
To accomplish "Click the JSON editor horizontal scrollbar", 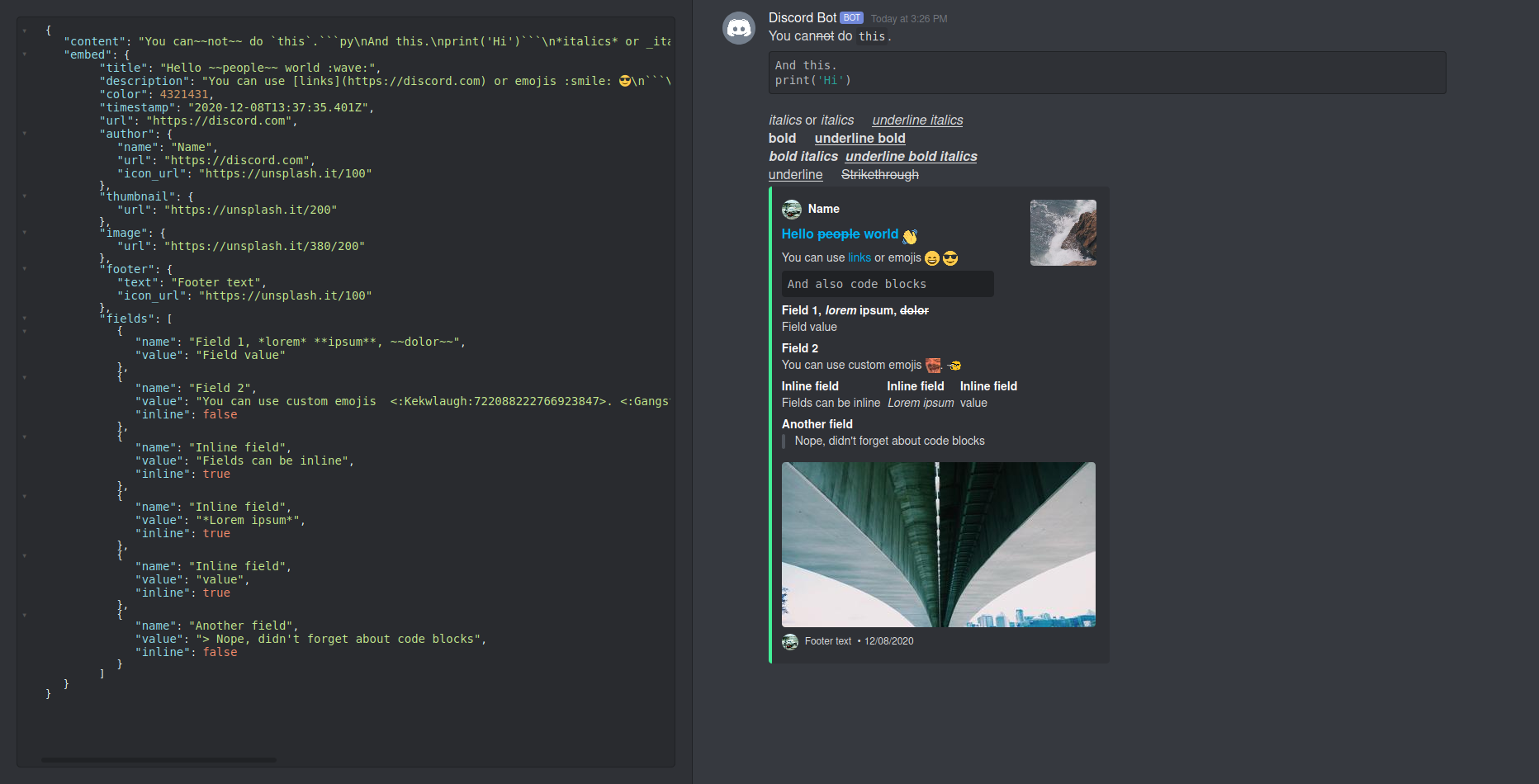I will click(x=159, y=760).
